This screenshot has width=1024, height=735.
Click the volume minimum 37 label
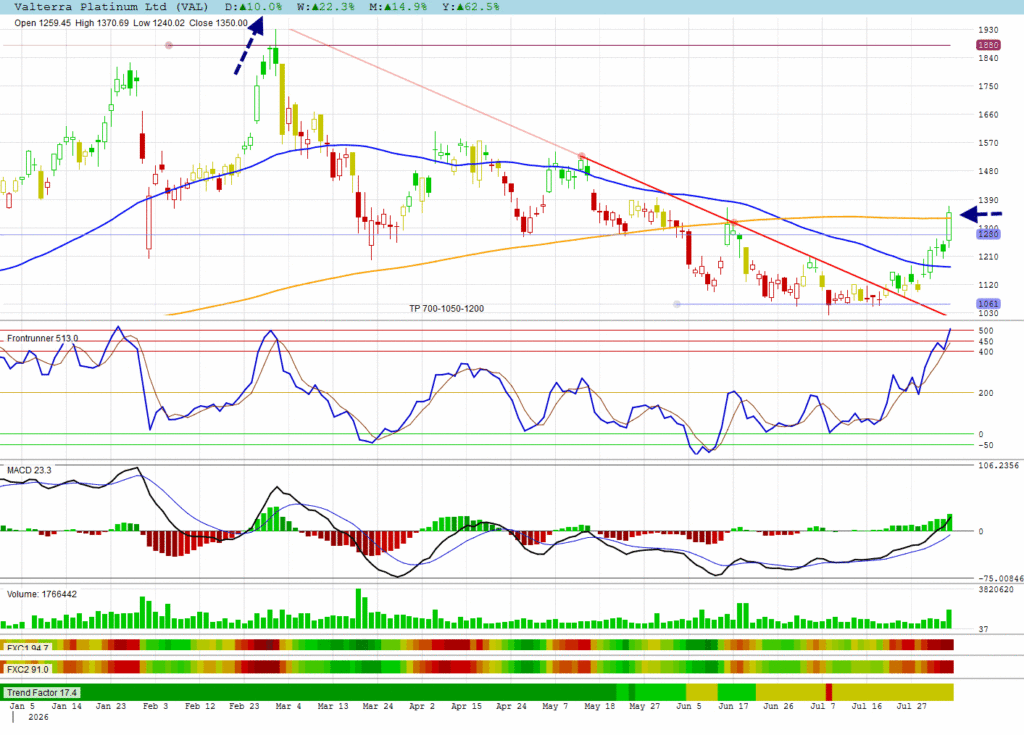[x=983, y=629]
